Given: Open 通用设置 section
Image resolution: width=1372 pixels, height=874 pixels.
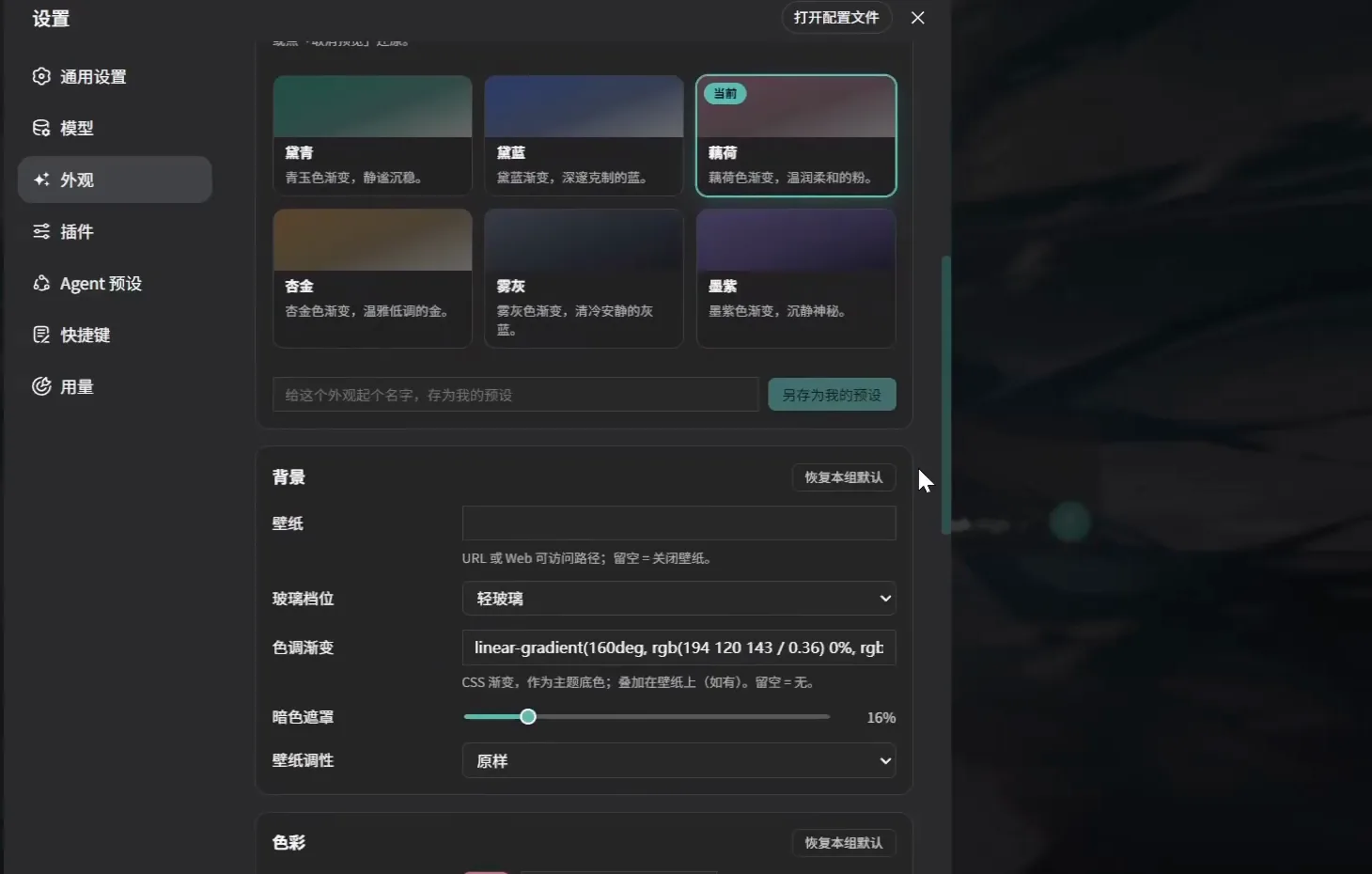Looking at the screenshot, I should pyautogui.click(x=115, y=76).
